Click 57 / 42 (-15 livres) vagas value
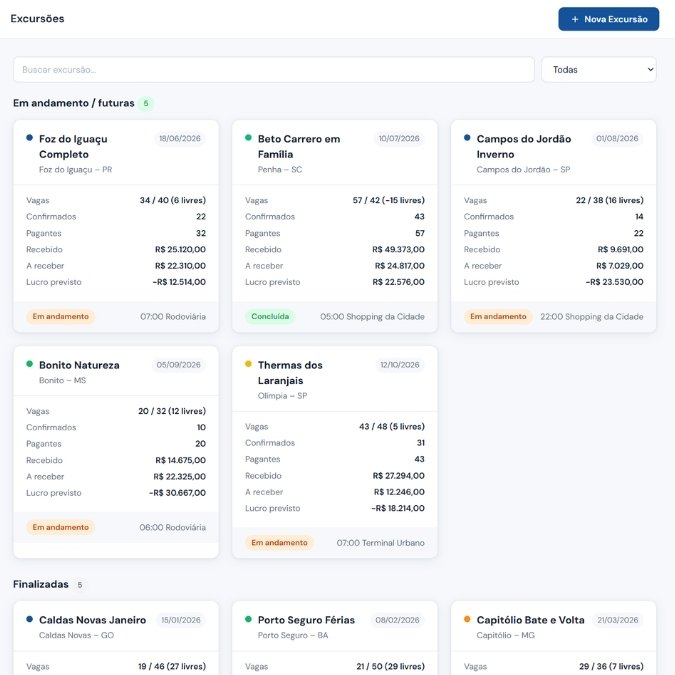Viewport: 675px width, 675px height. 388,200
